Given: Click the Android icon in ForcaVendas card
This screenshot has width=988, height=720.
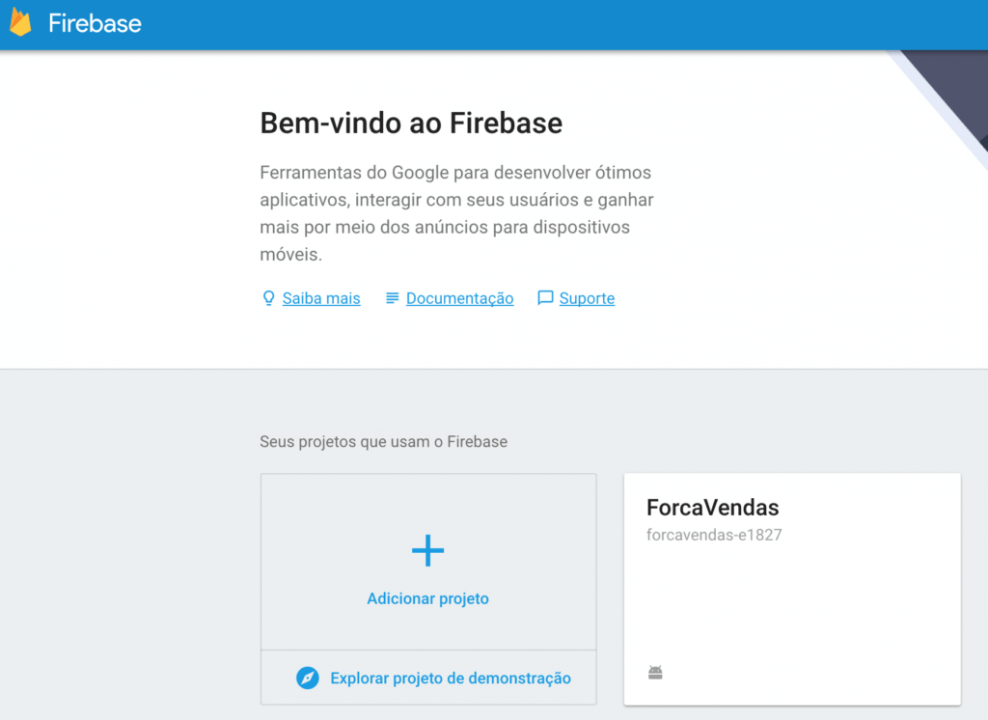Looking at the screenshot, I should click(x=655, y=673).
